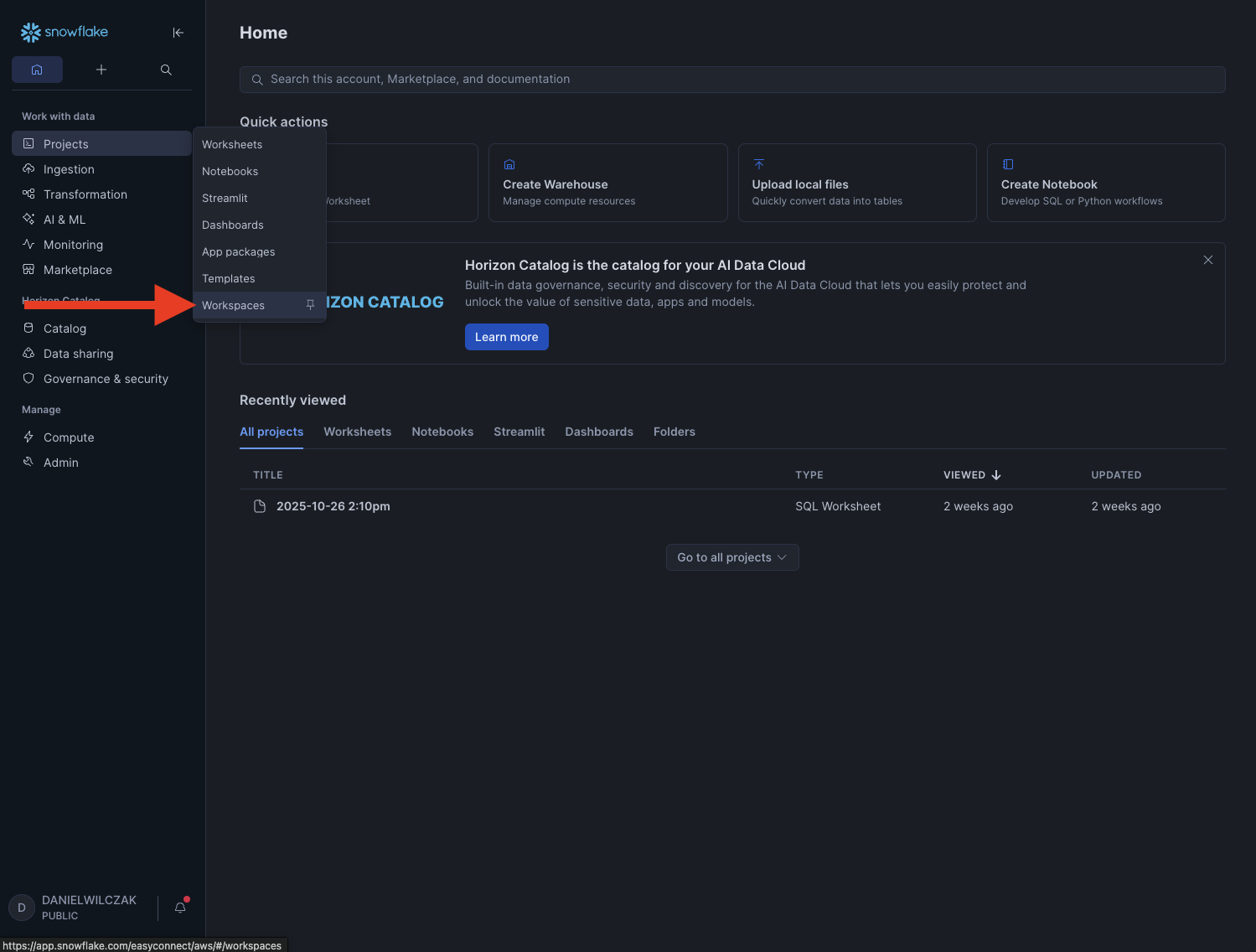Select Workspaces from the Projects flyout
The image size is (1256, 952).
tap(234, 306)
